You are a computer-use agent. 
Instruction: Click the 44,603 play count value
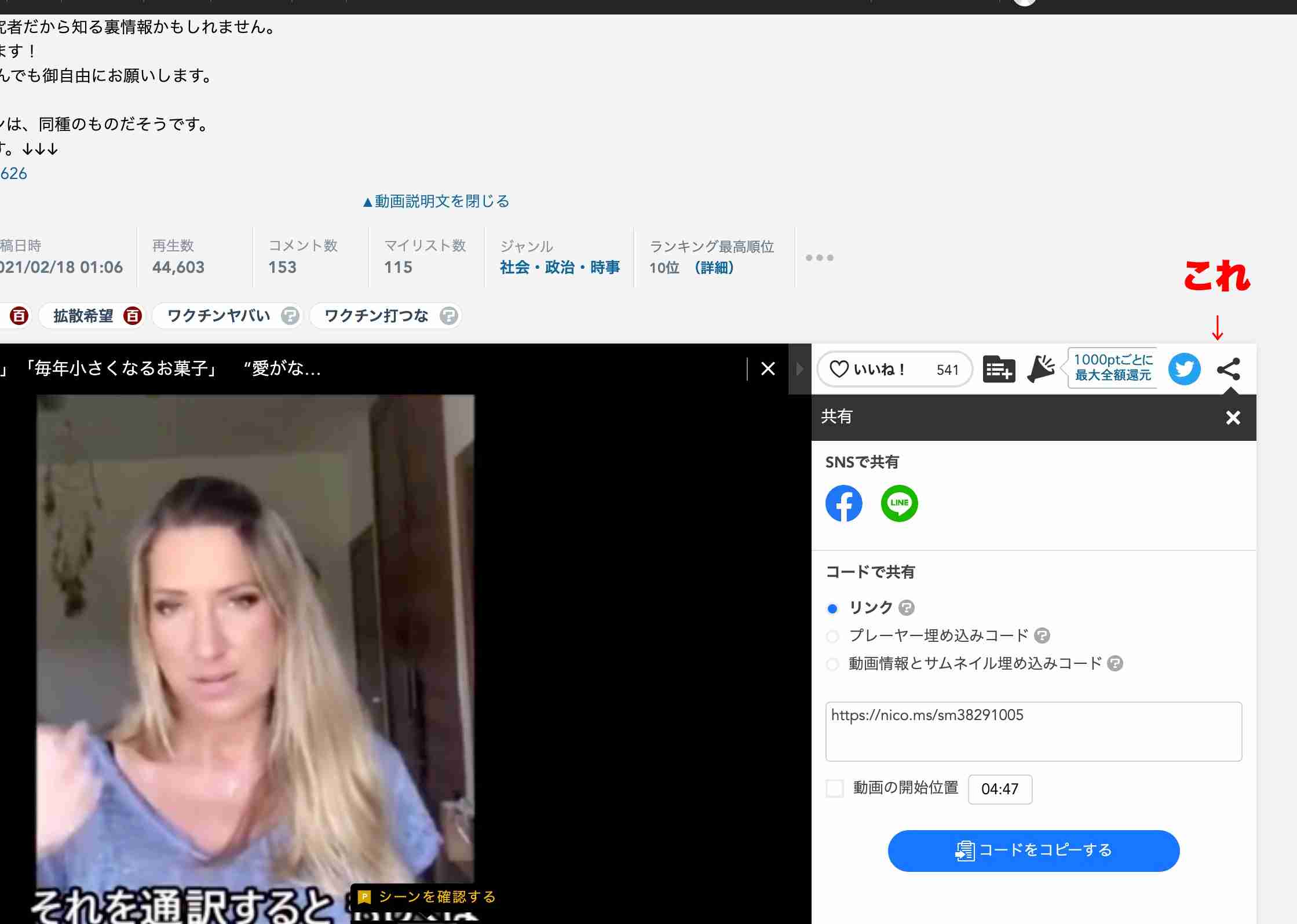pyautogui.click(x=178, y=267)
